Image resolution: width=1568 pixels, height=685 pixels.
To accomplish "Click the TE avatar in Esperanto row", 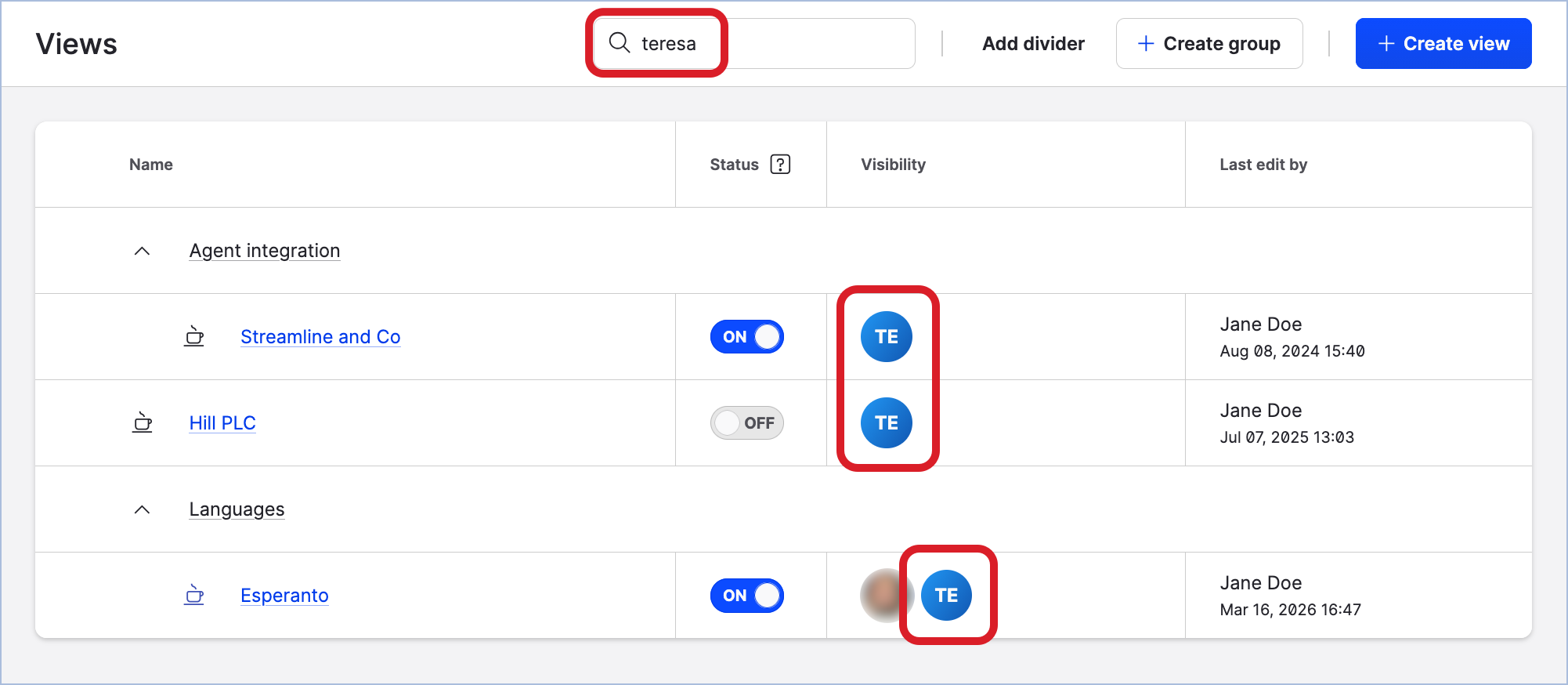I will pyautogui.click(x=946, y=596).
